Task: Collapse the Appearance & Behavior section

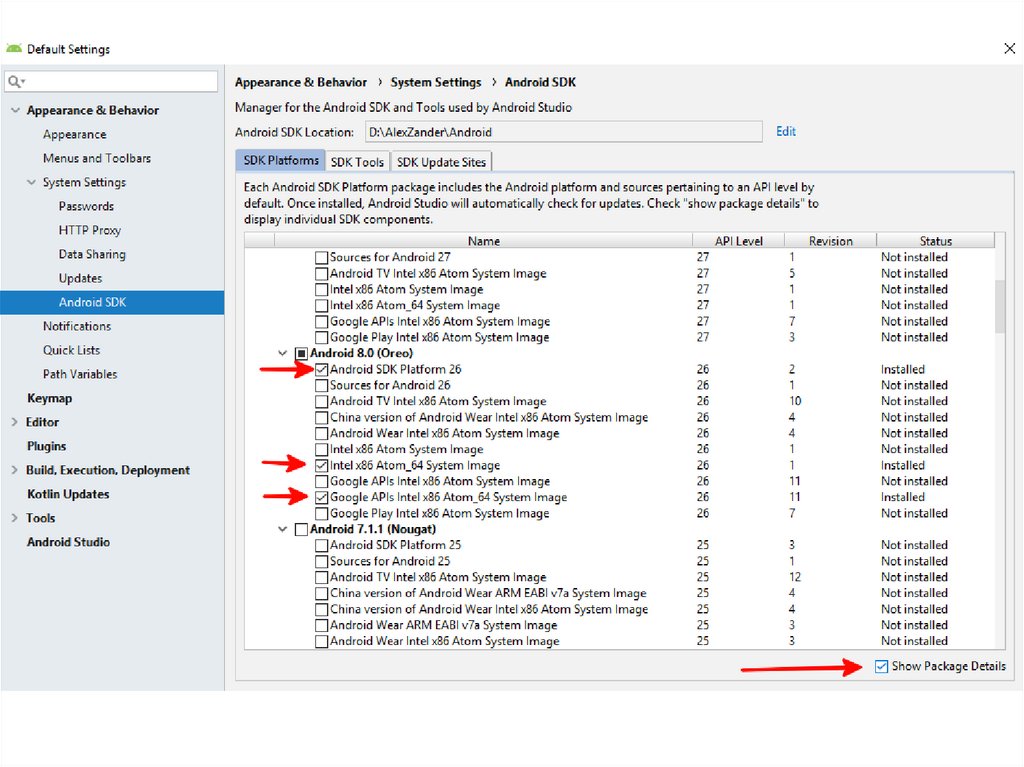Action: (x=15, y=110)
